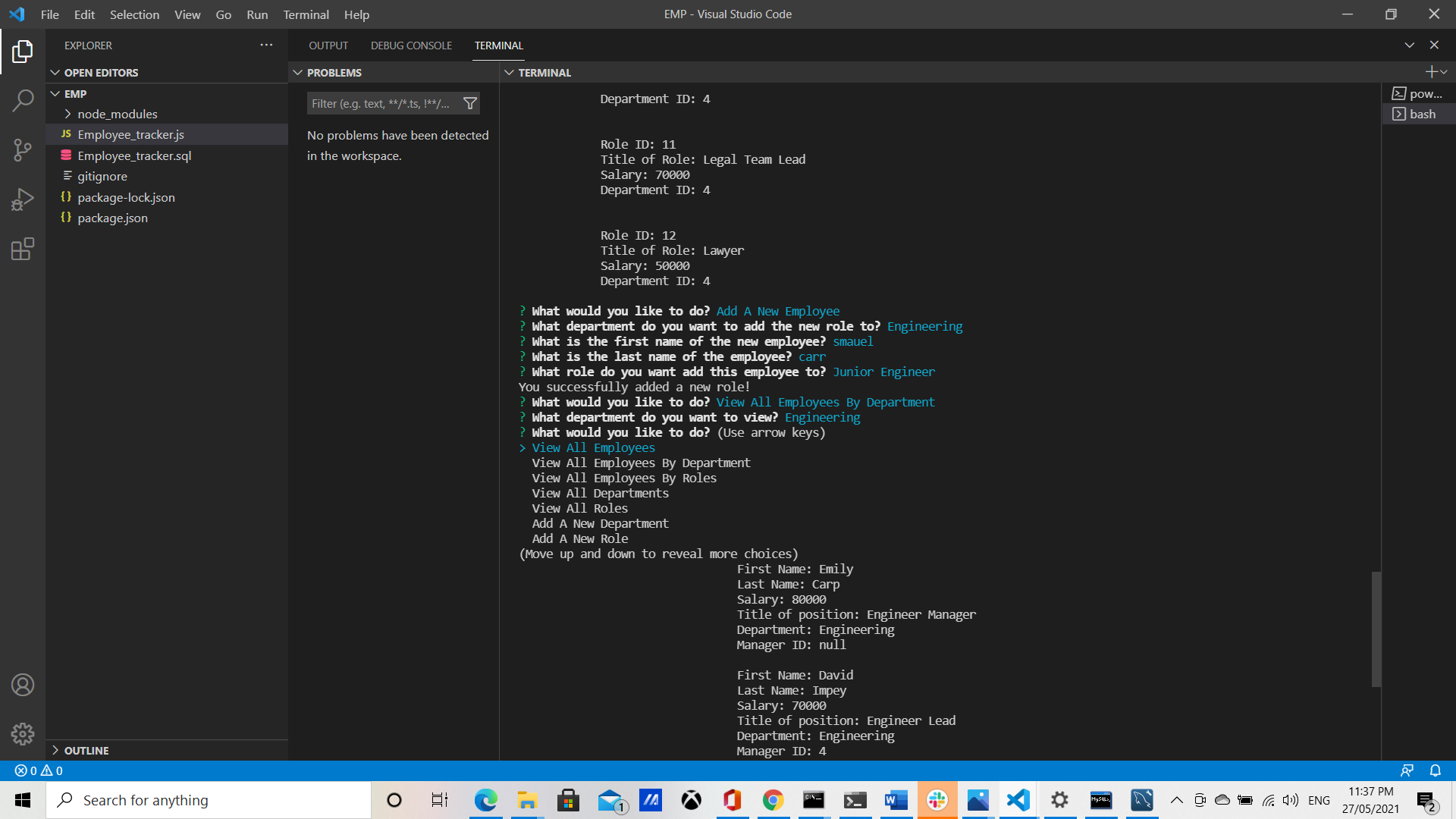
Task: Open the Terminal menu
Action: [305, 14]
